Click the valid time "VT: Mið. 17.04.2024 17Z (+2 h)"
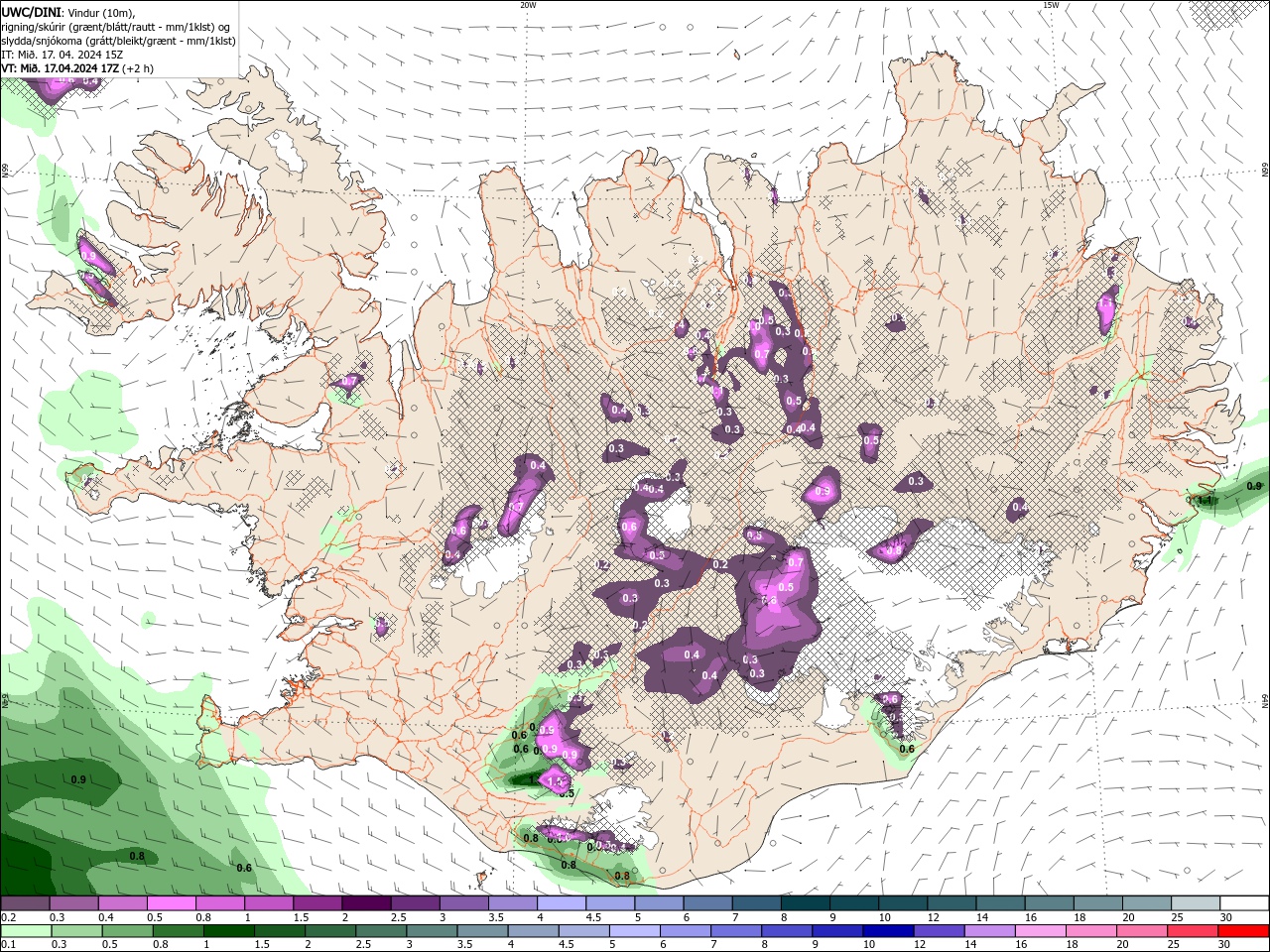Viewport: 1270px width, 952px height. coord(77,68)
